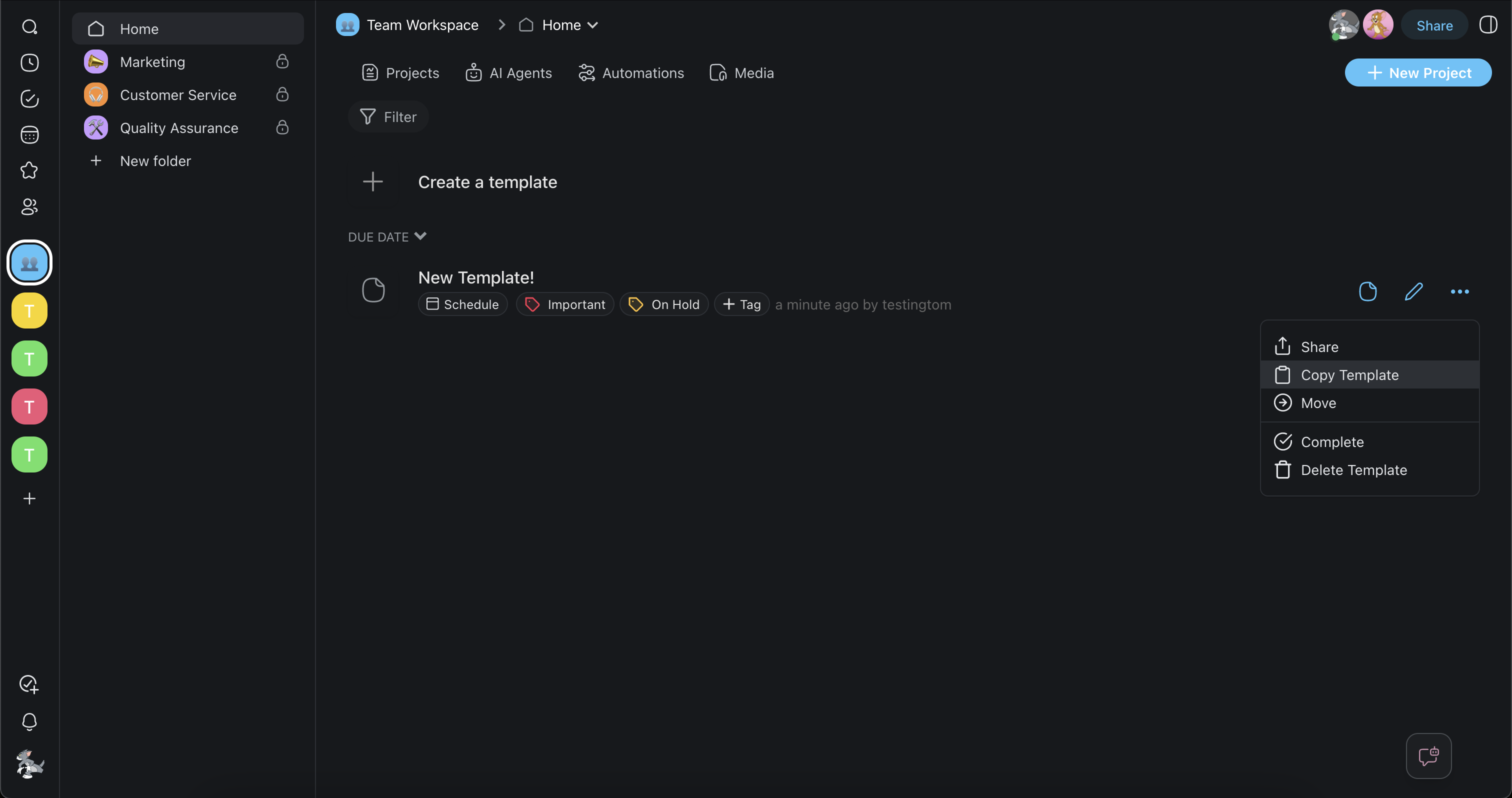Click the New Project button
Screen dimensions: 1512x798
click(1417, 73)
